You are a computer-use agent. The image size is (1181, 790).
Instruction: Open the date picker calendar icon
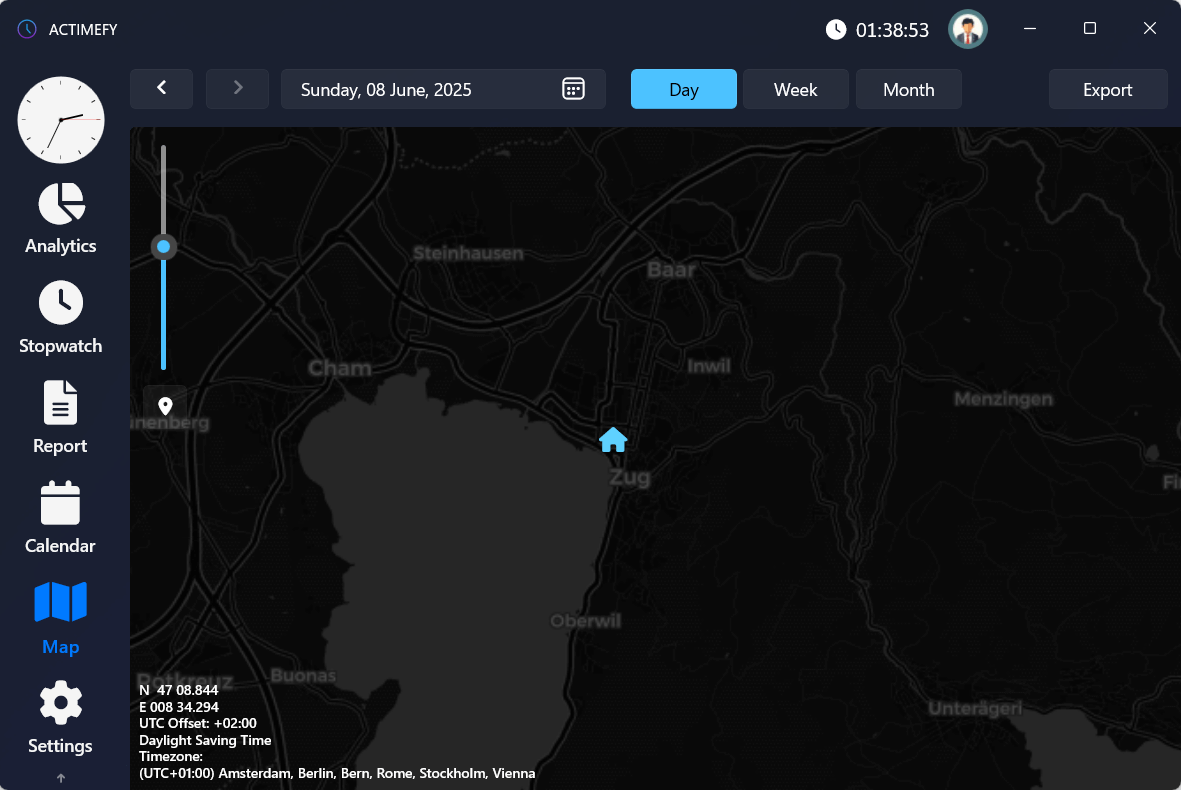572,89
